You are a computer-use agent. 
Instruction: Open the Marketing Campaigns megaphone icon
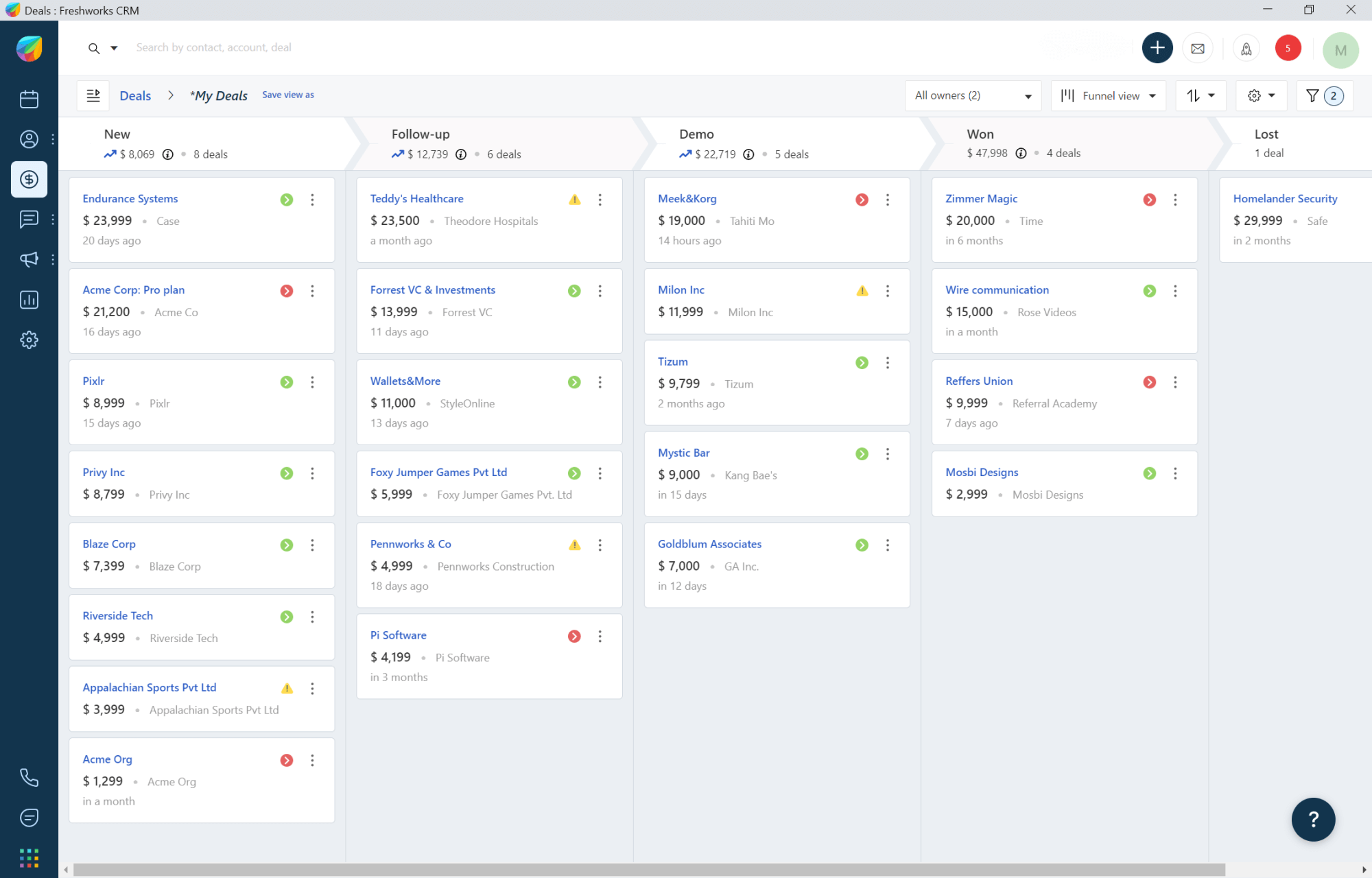[29, 259]
